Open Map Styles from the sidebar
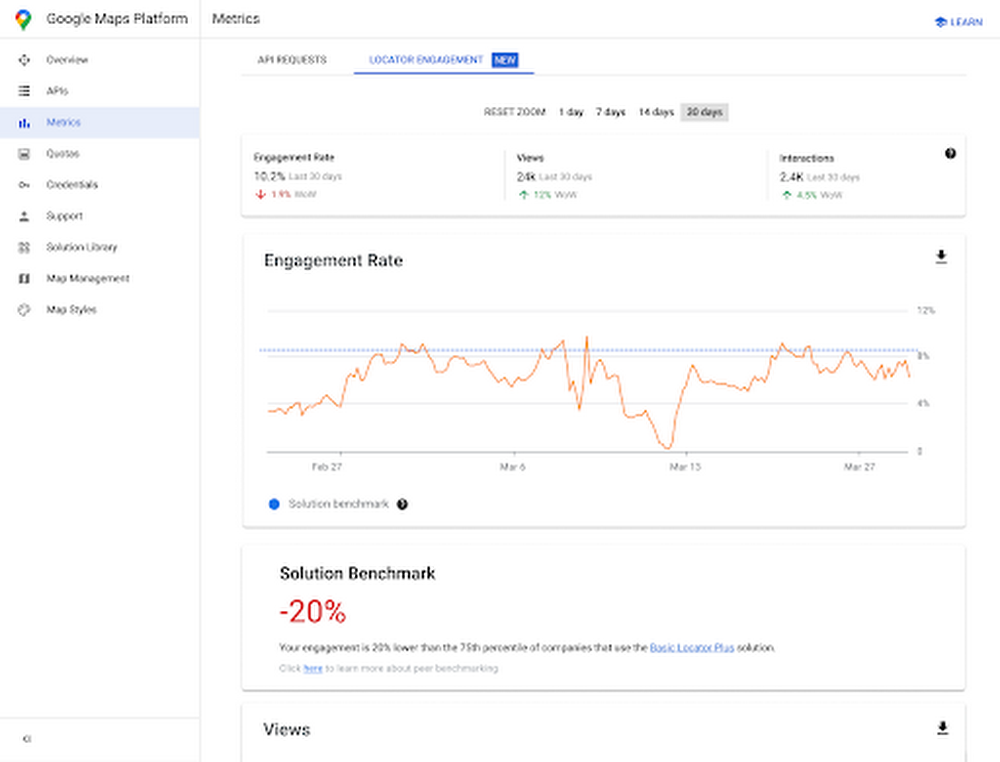Screen dimensions: 1000x762 click(x=24, y=310)
